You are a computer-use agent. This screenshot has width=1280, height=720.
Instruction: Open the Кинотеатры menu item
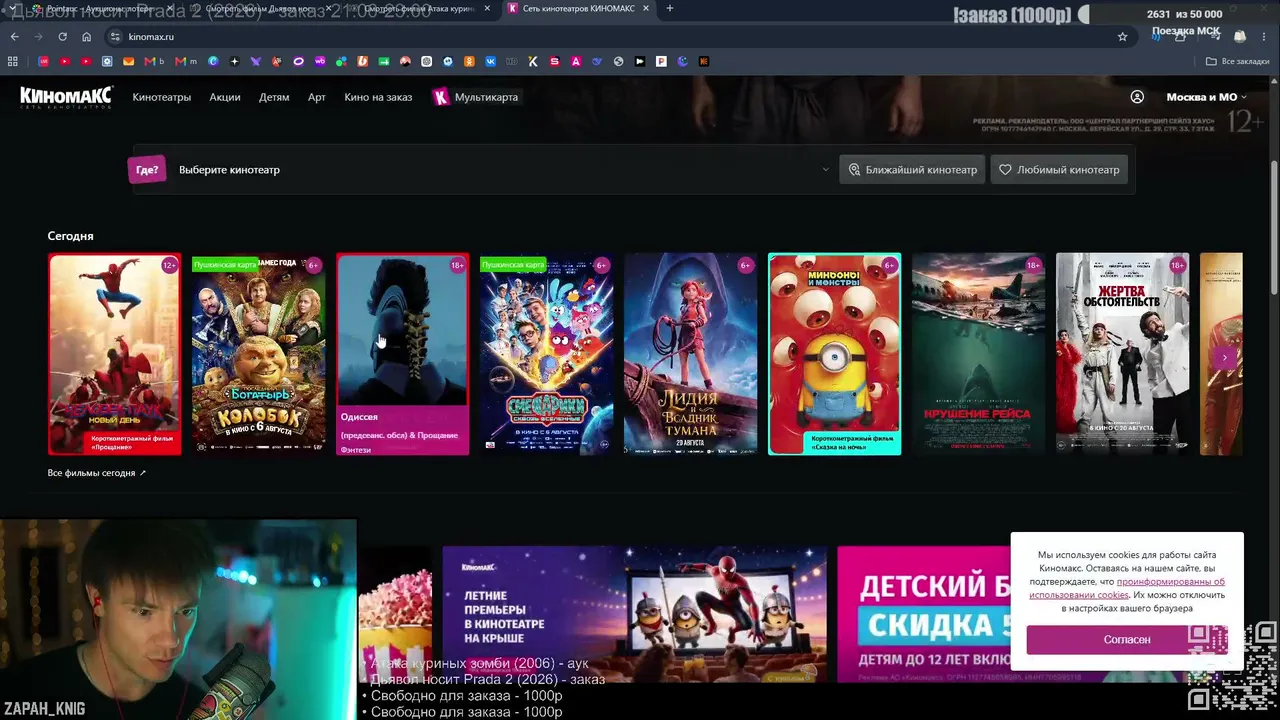pos(161,97)
